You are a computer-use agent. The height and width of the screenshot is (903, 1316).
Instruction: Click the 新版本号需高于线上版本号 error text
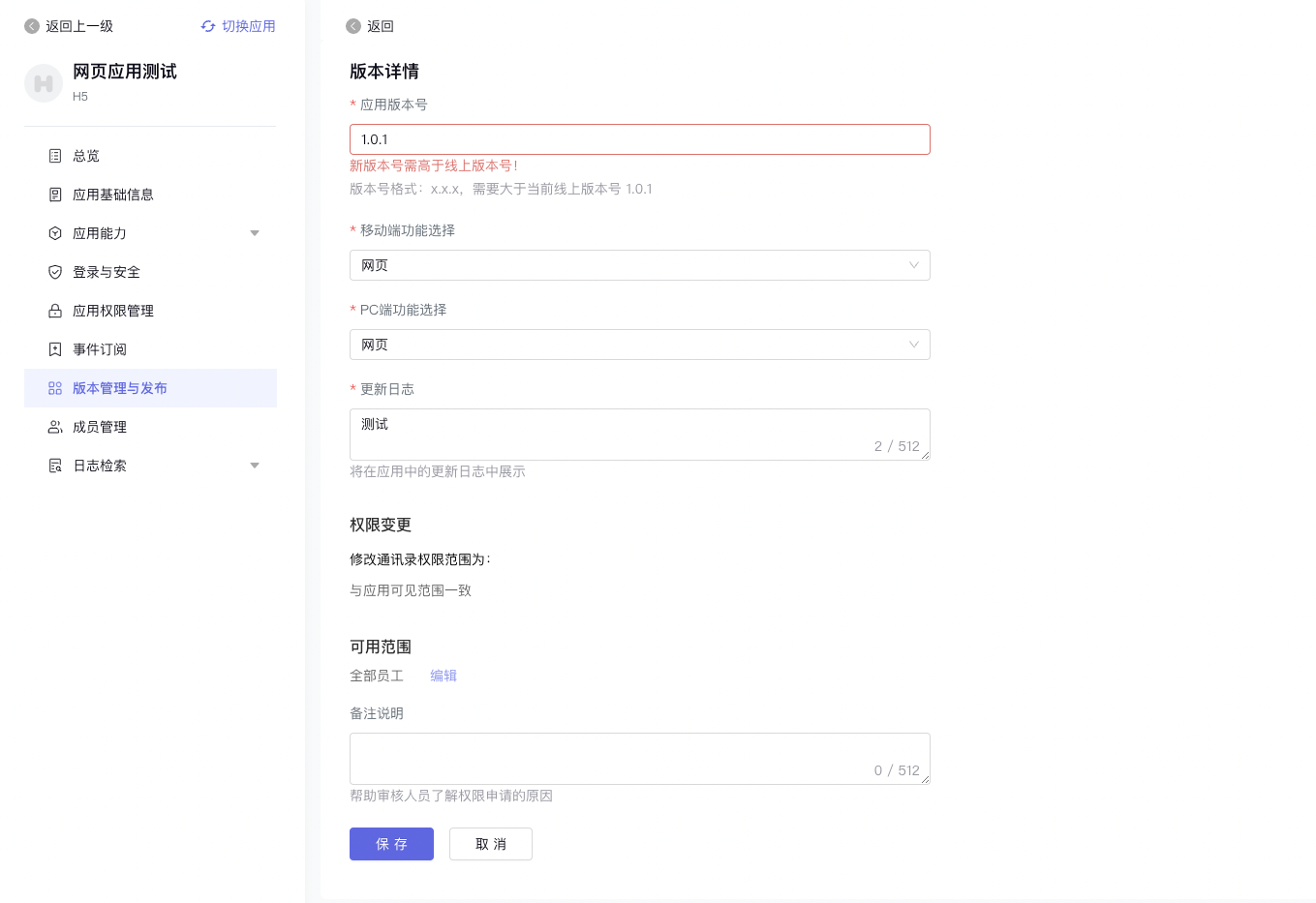[x=434, y=166]
